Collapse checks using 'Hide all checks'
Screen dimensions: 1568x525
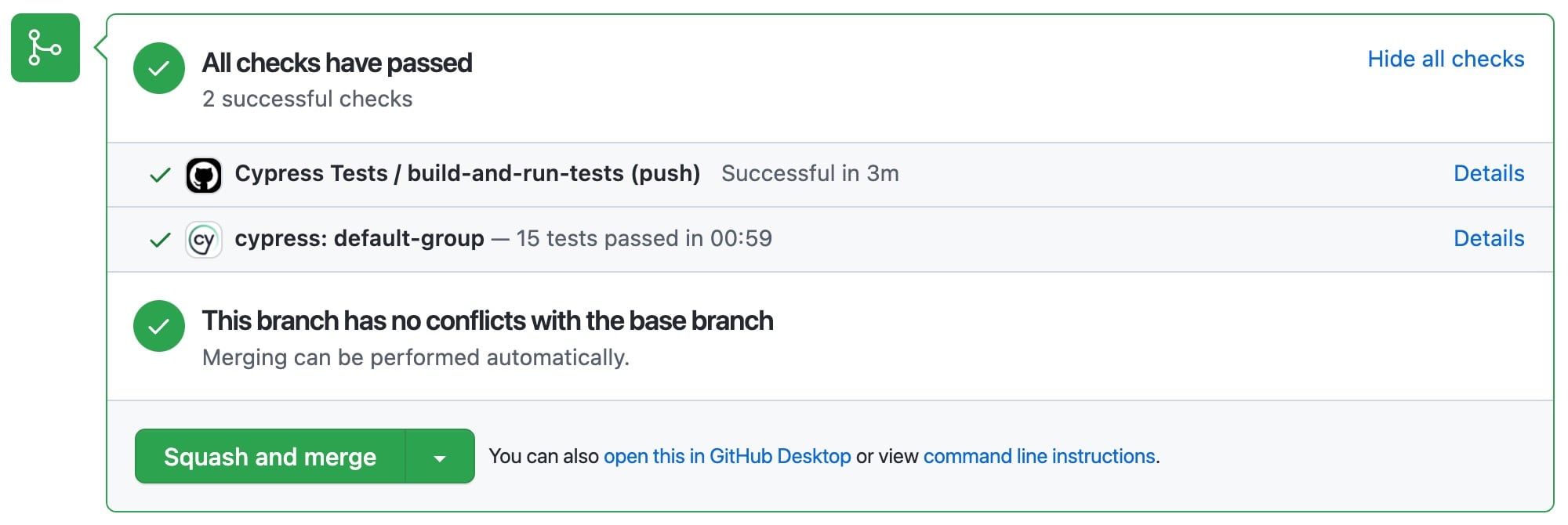point(1446,59)
